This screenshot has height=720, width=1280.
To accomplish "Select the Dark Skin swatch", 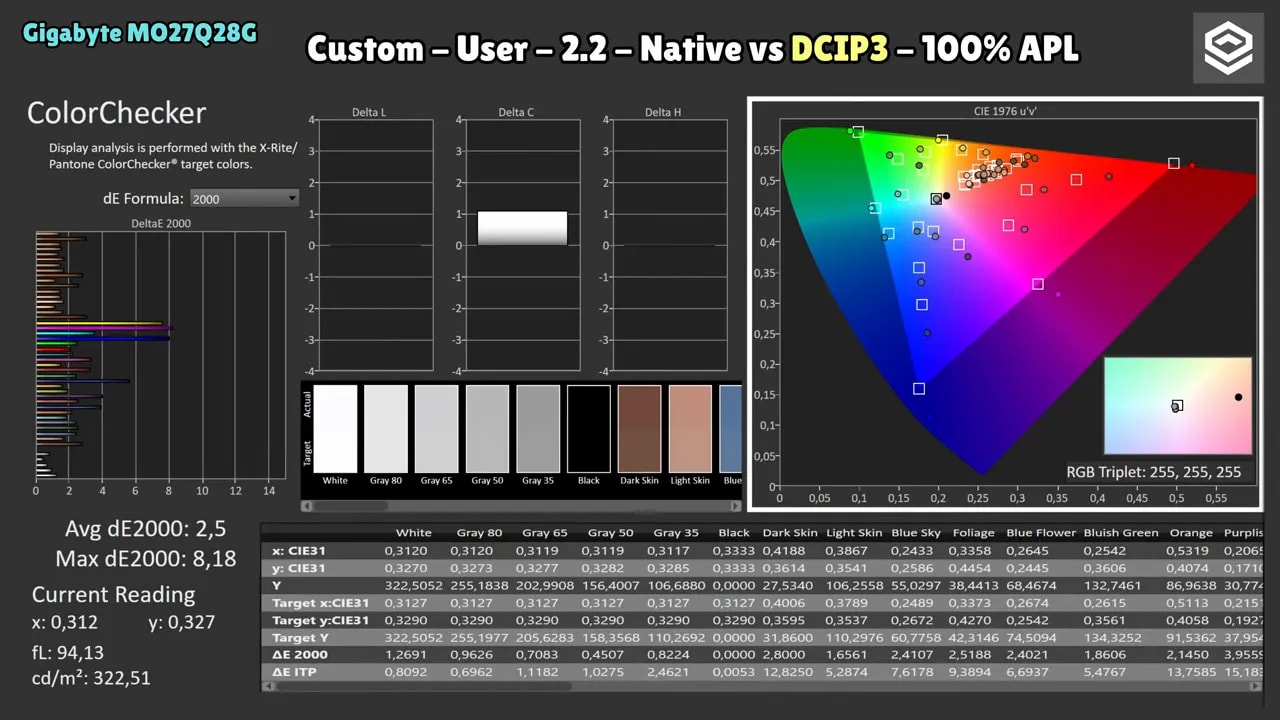I will 640,429.
